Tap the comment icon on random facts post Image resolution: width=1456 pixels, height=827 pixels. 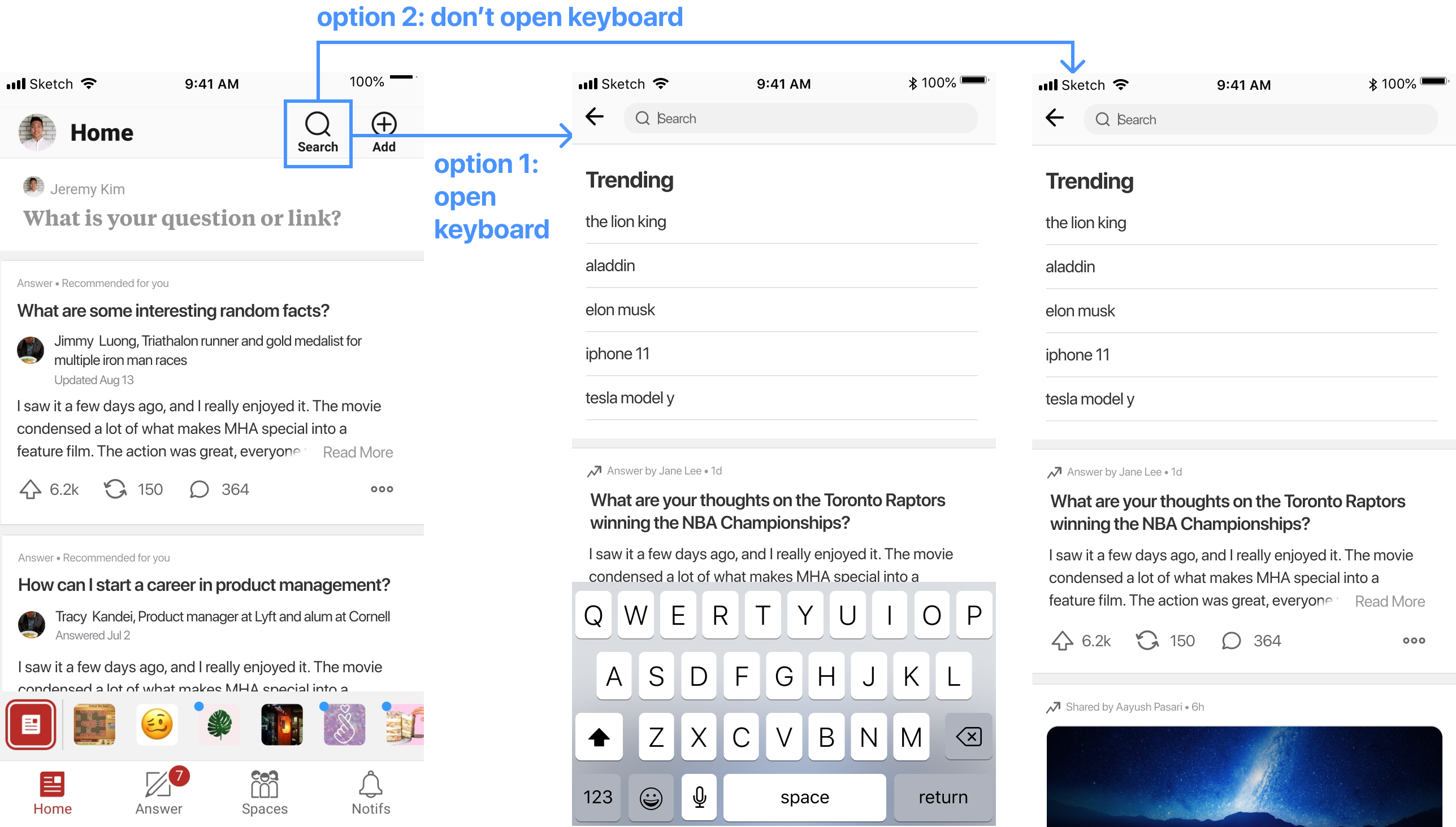(200, 490)
